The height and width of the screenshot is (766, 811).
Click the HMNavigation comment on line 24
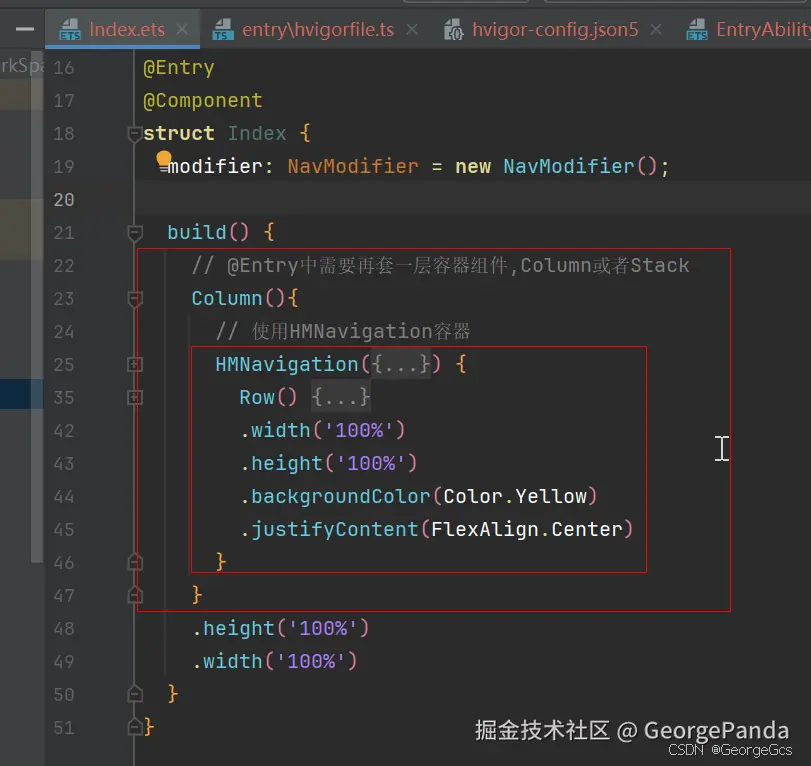[x=343, y=332]
